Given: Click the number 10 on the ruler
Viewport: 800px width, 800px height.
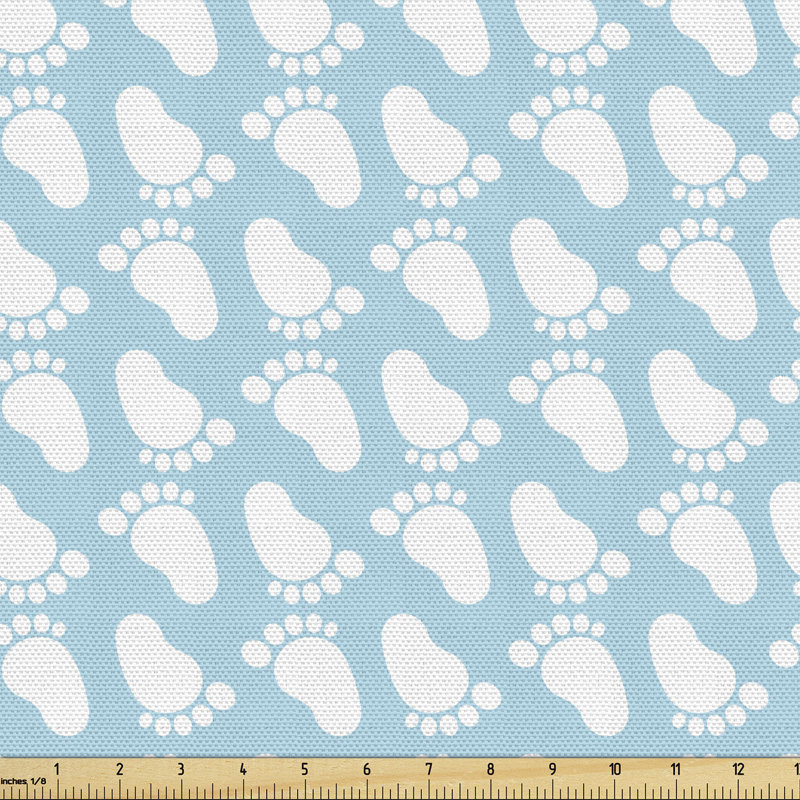Looking at the screenshot, I should 615,769.
